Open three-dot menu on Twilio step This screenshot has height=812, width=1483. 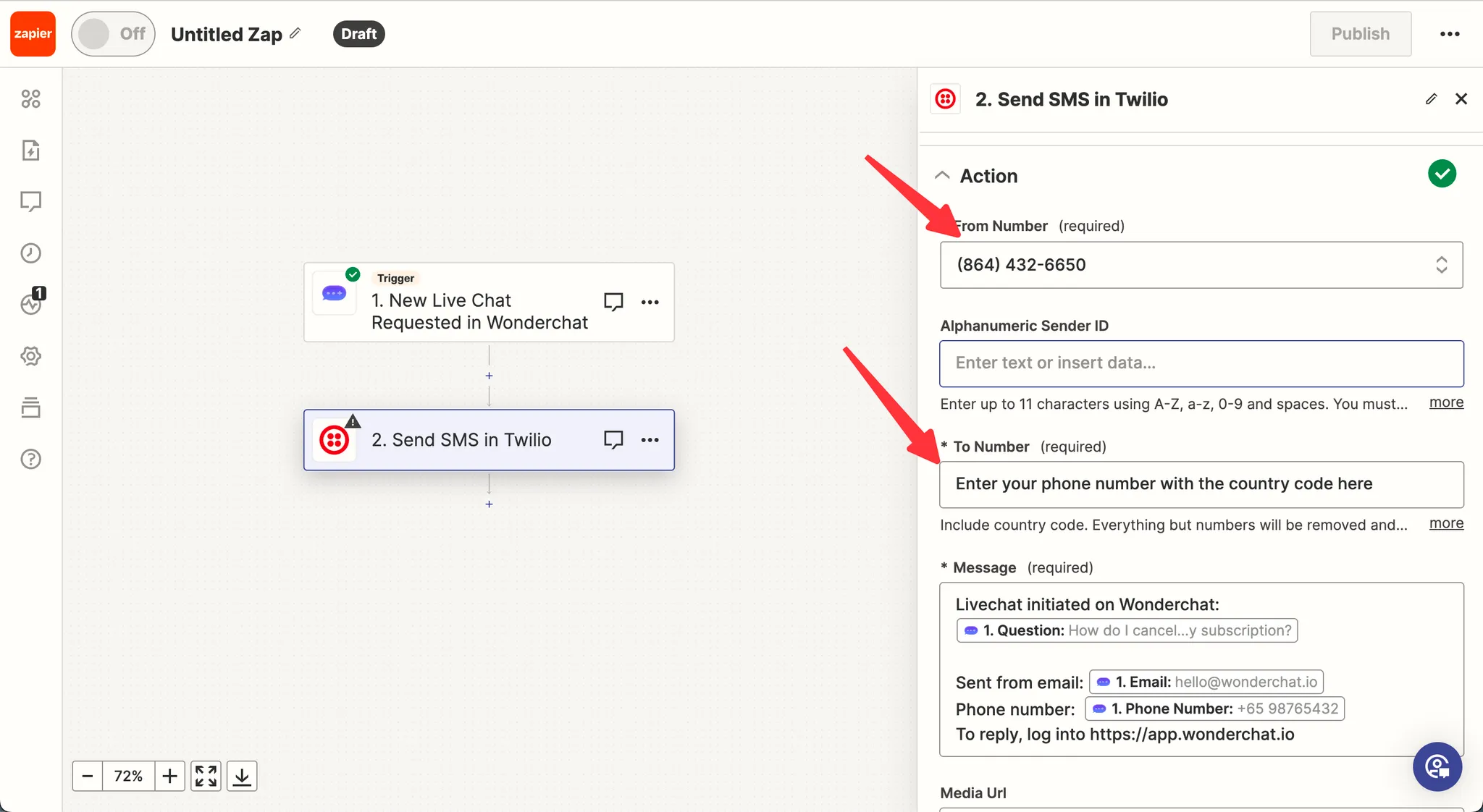[x=650, y=440]
